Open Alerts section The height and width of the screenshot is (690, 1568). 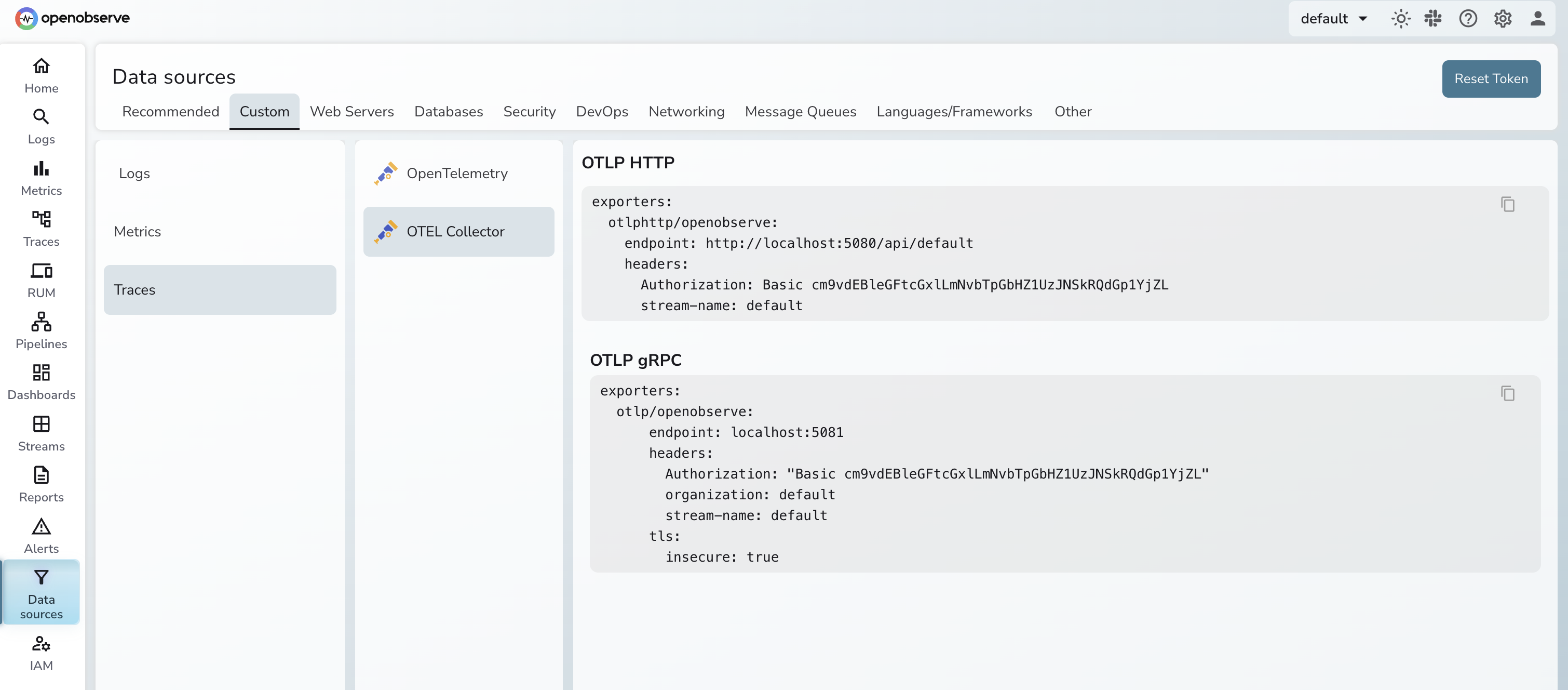coord(42,536)
